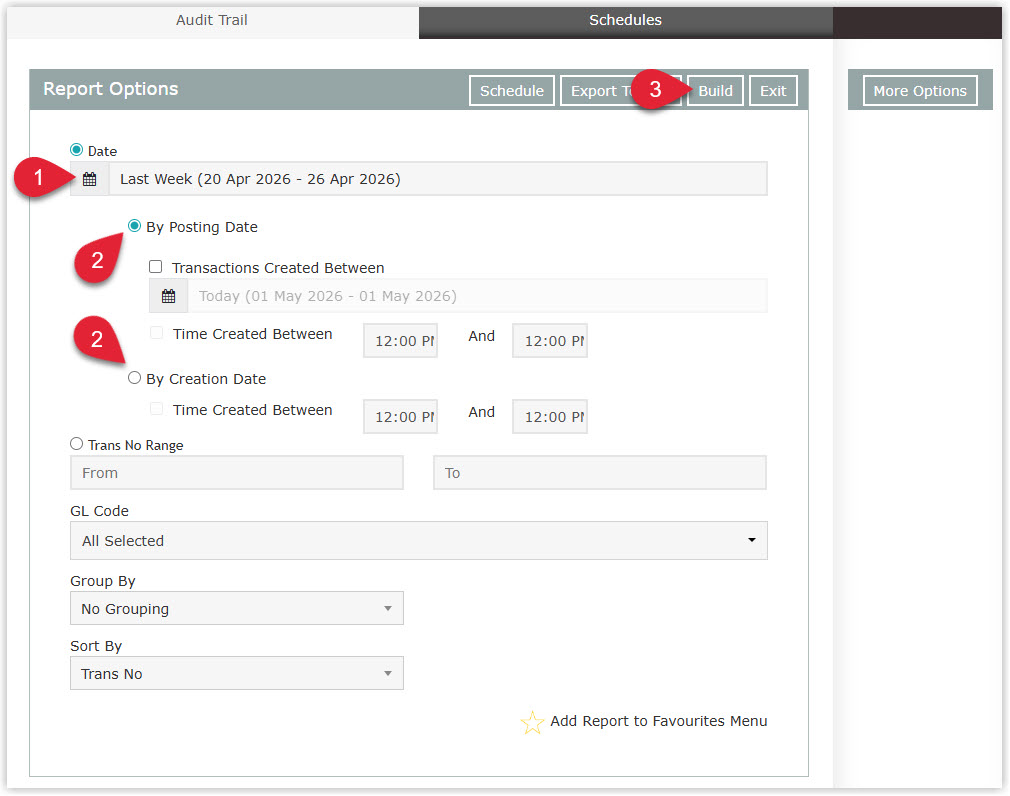
Task: Select the Date radio button
Action: 77,150
